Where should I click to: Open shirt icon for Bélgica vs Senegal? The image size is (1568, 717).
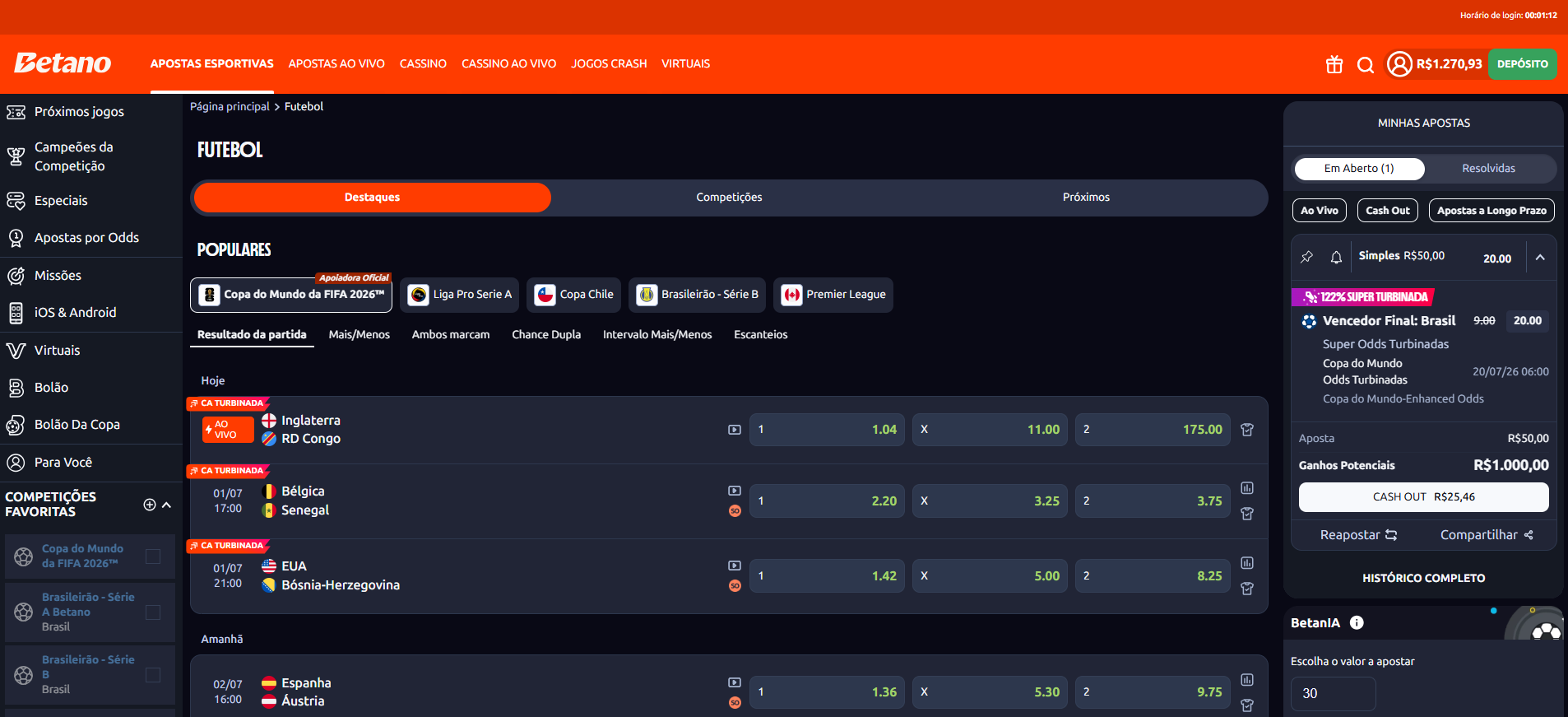click(x=1247, y=514)
